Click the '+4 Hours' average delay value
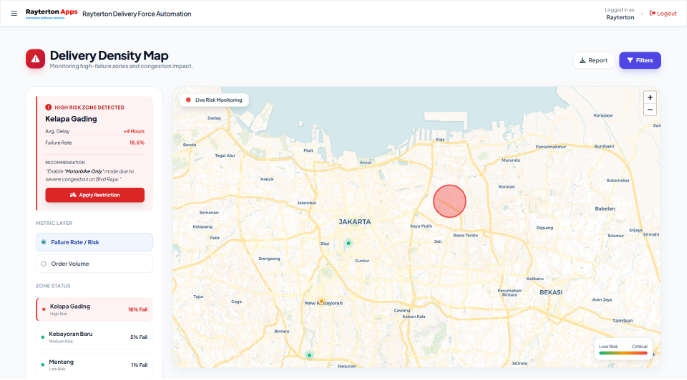This screenshot has width=687, height=380. tap(134, 131)
